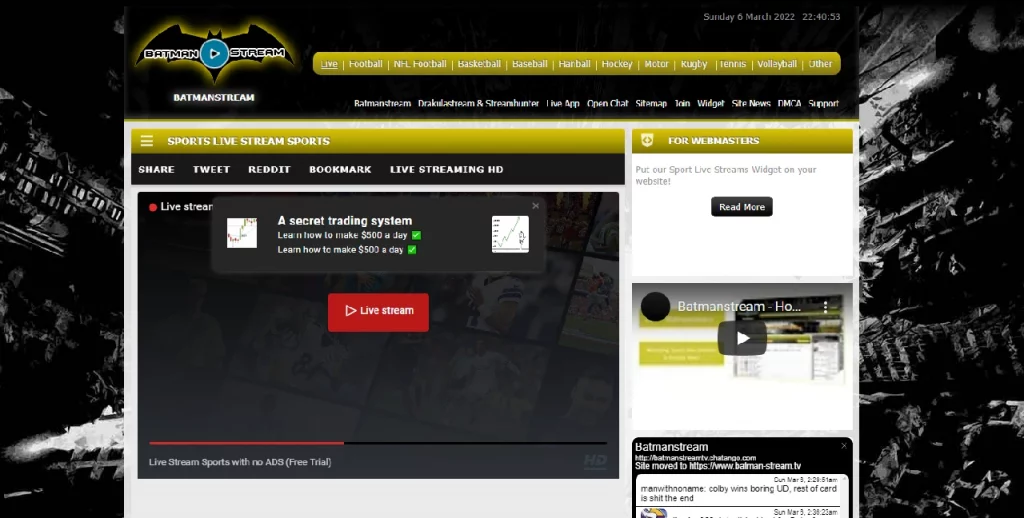The height and width of the screenshot is (518, 1024).
Task: Click manwthnoname's chat message
Action: pyautogui.click(x=738, y=493)
